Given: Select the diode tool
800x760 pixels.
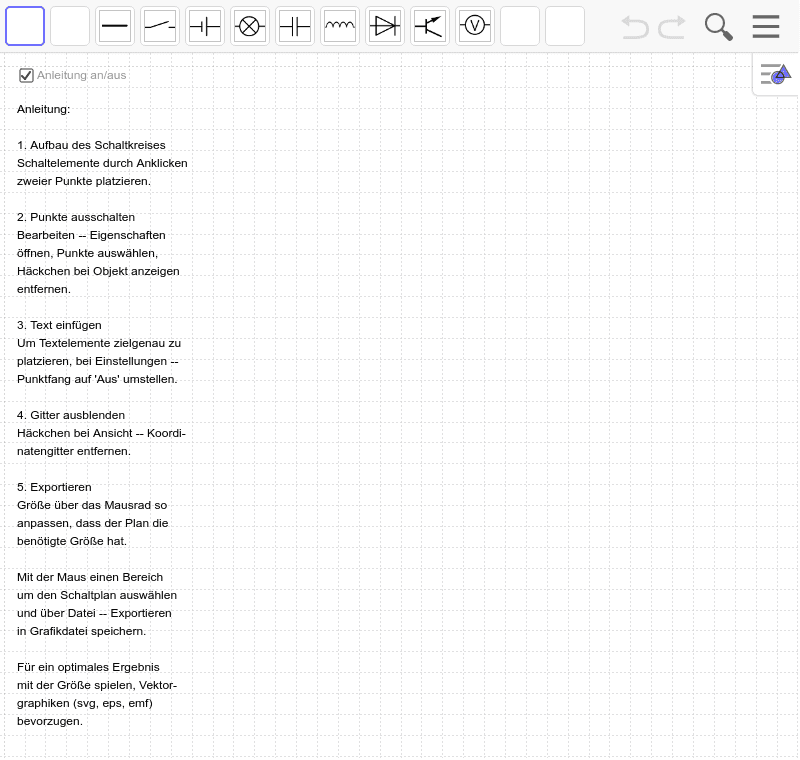Looking at the screenshot, I should 385,26.
